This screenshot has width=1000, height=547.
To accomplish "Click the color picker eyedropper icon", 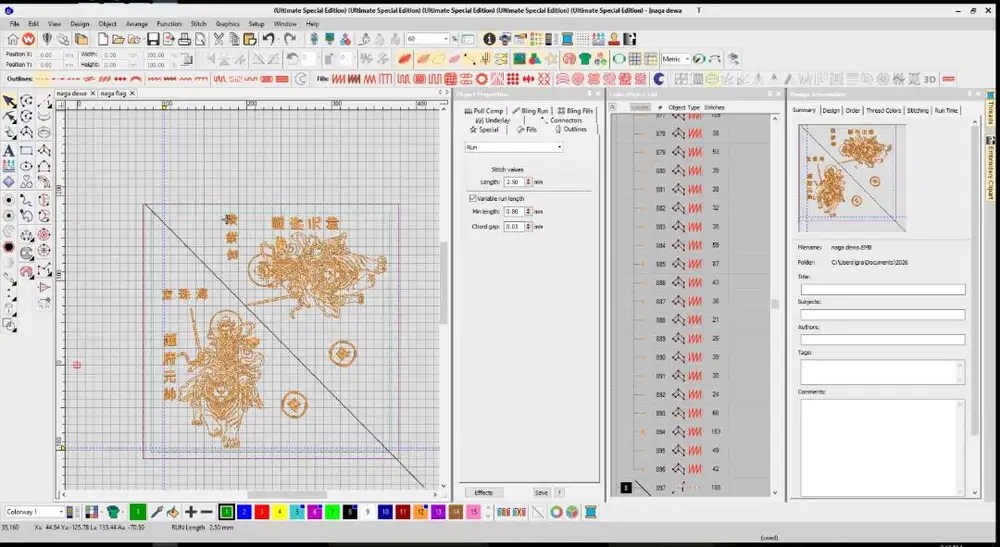I will click(x=157, y=512).
